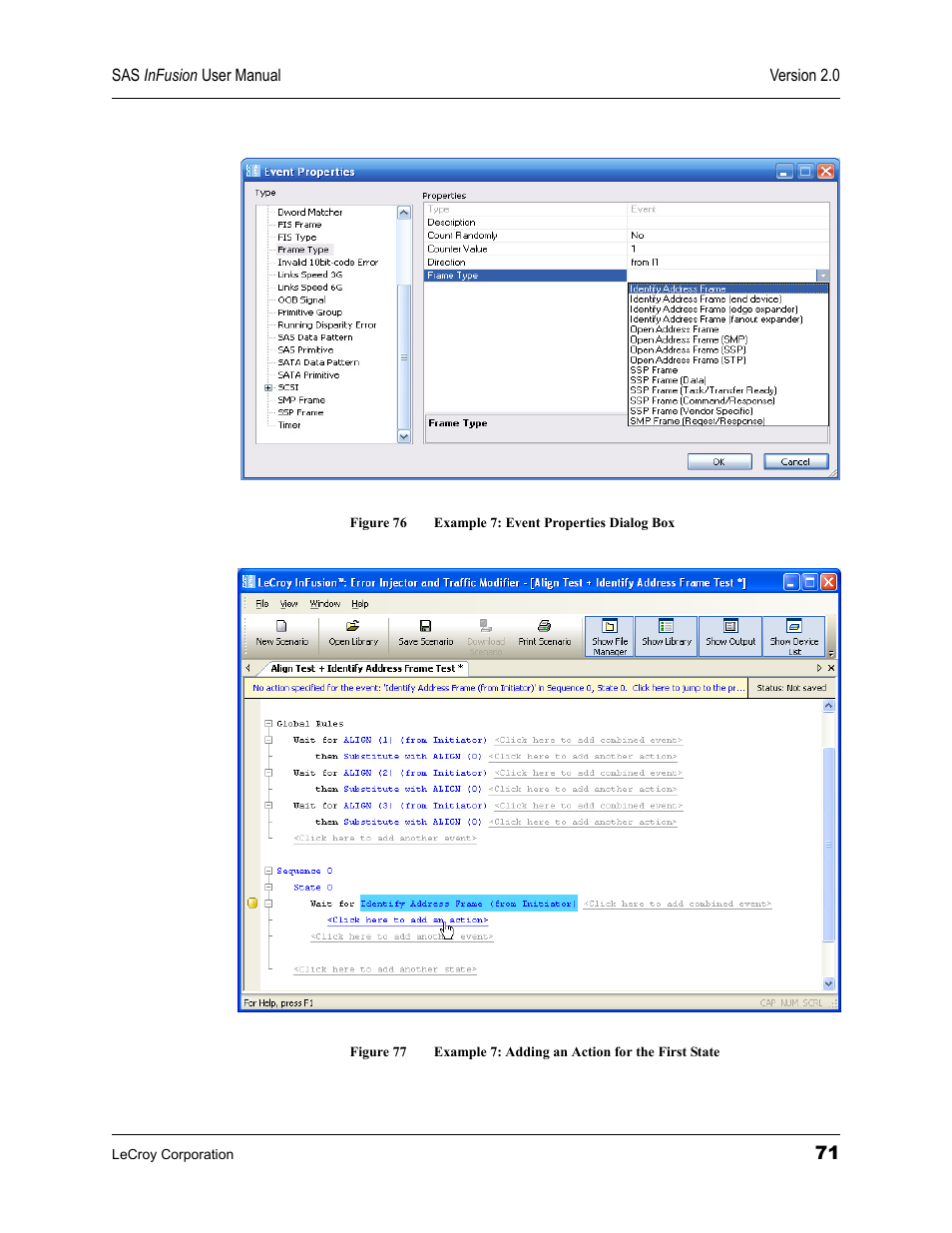This screenshot has height=1233, width=952.
Task: Select Primitive Group in Type tree
Action: click(x=309, y=312)
